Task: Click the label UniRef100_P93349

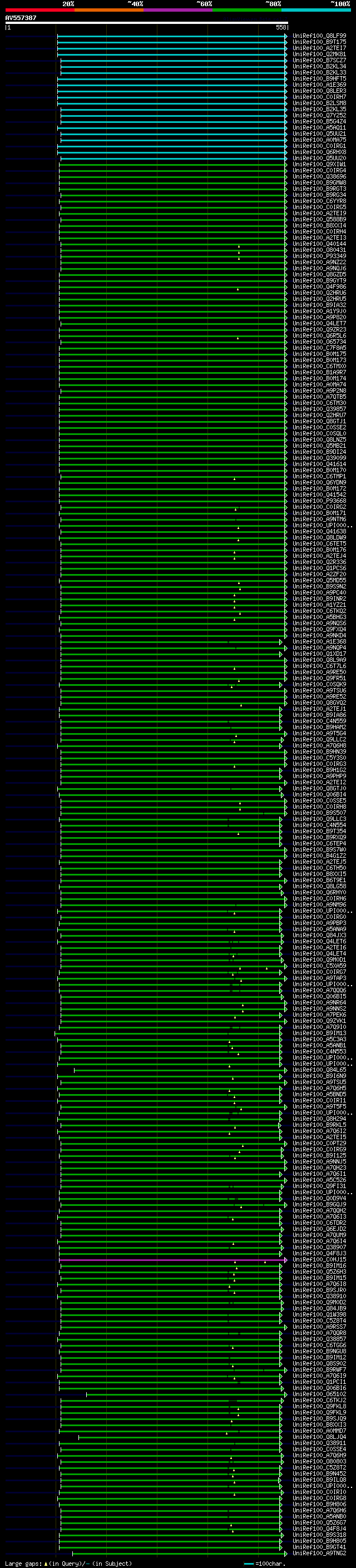Action: tap(319, 256)
